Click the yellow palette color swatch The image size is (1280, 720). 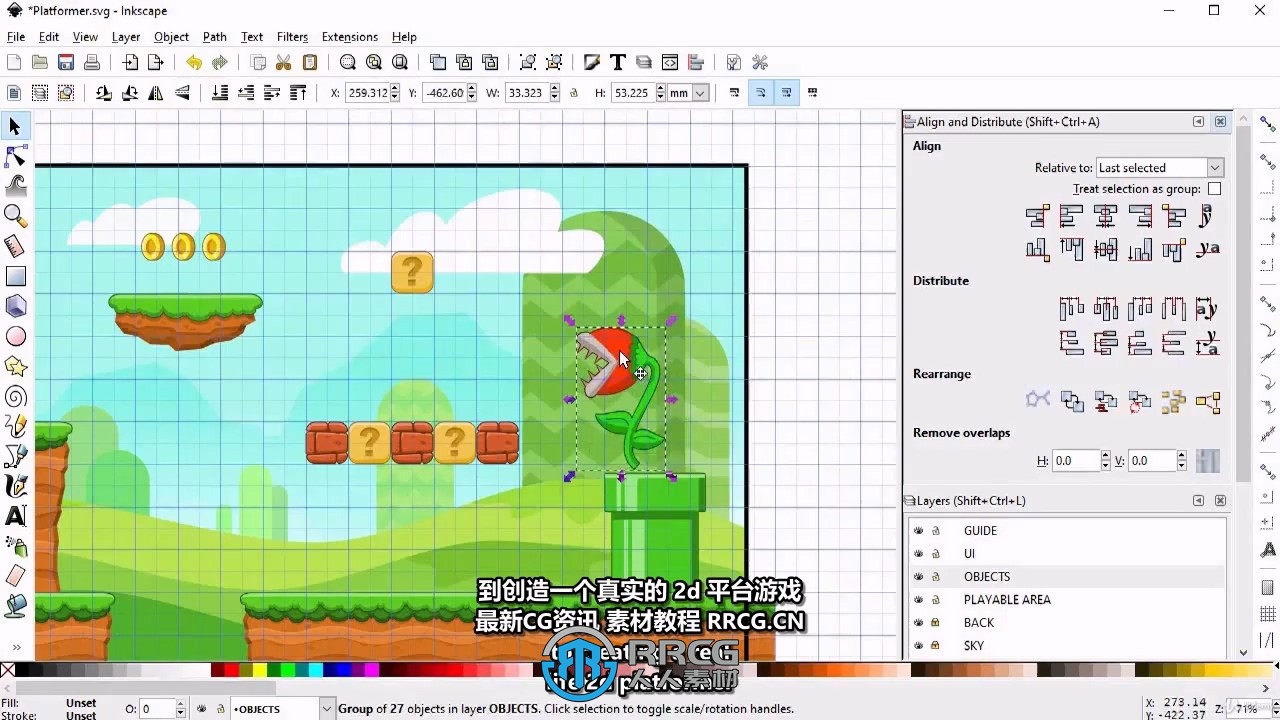[260, 670]
